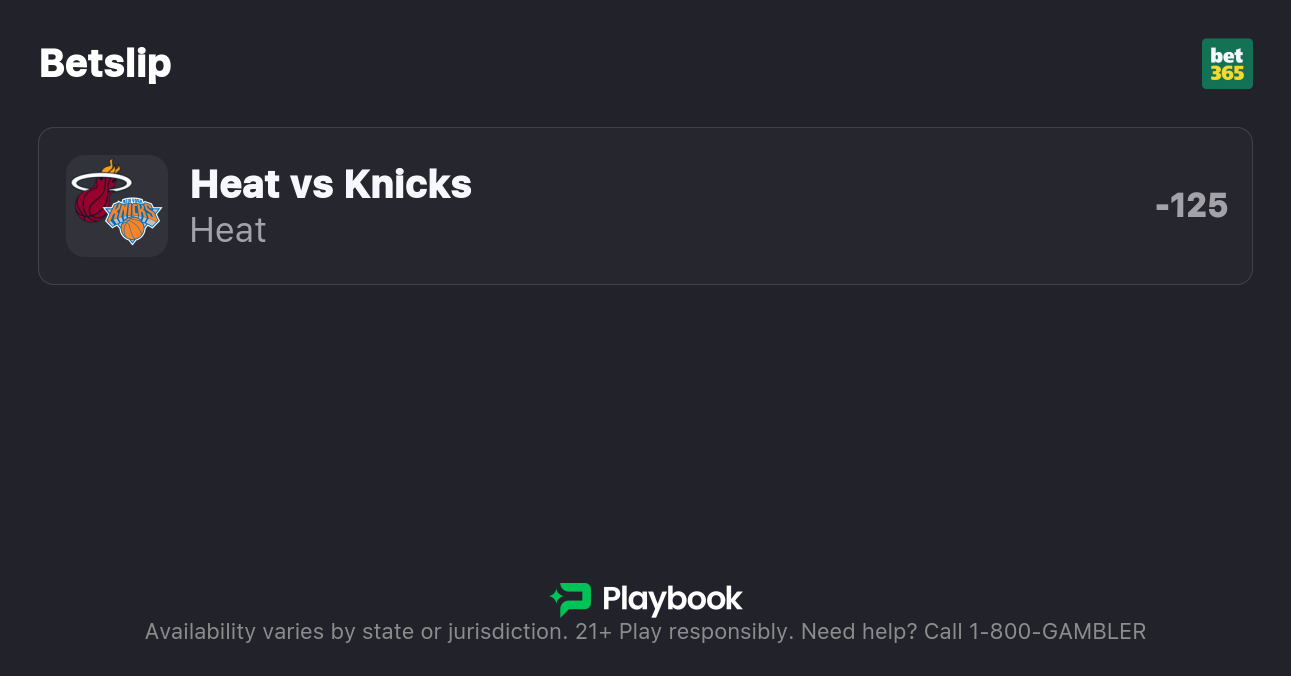
Task: Select the bet365 green square badge
Action: tap(1227, 63)
